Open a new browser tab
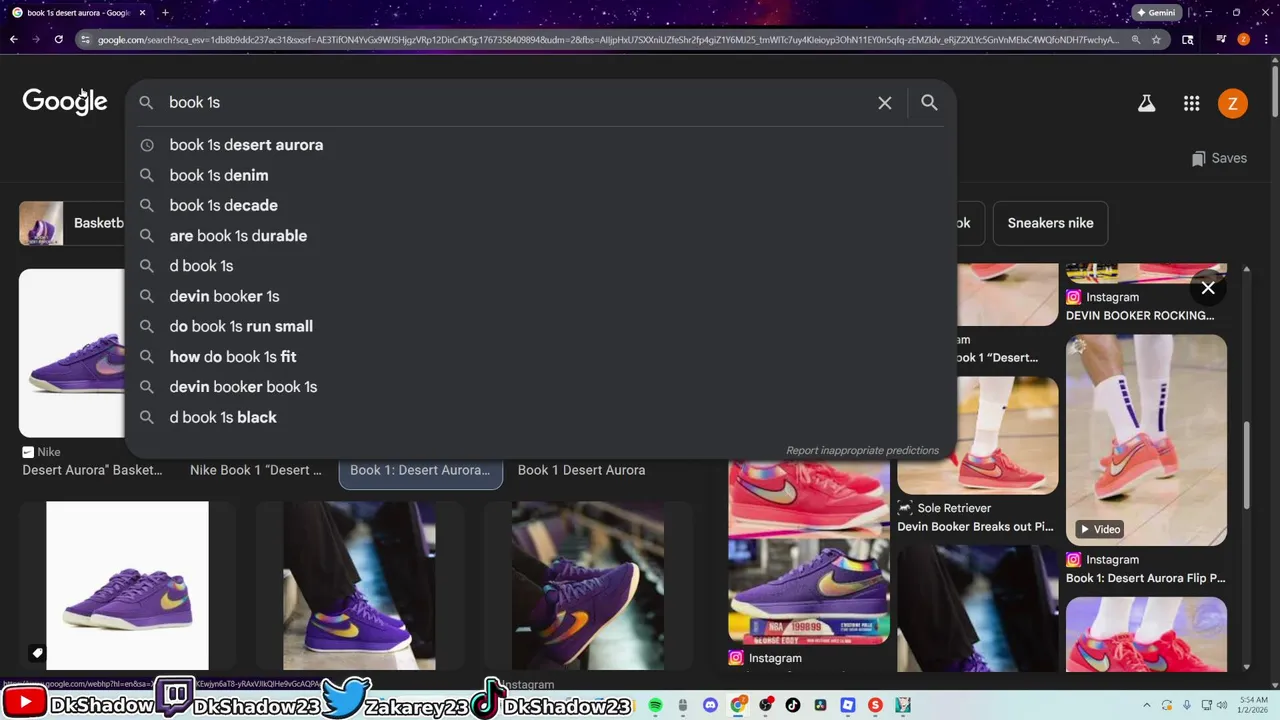 pyautogui.click(x=165, y=13)
